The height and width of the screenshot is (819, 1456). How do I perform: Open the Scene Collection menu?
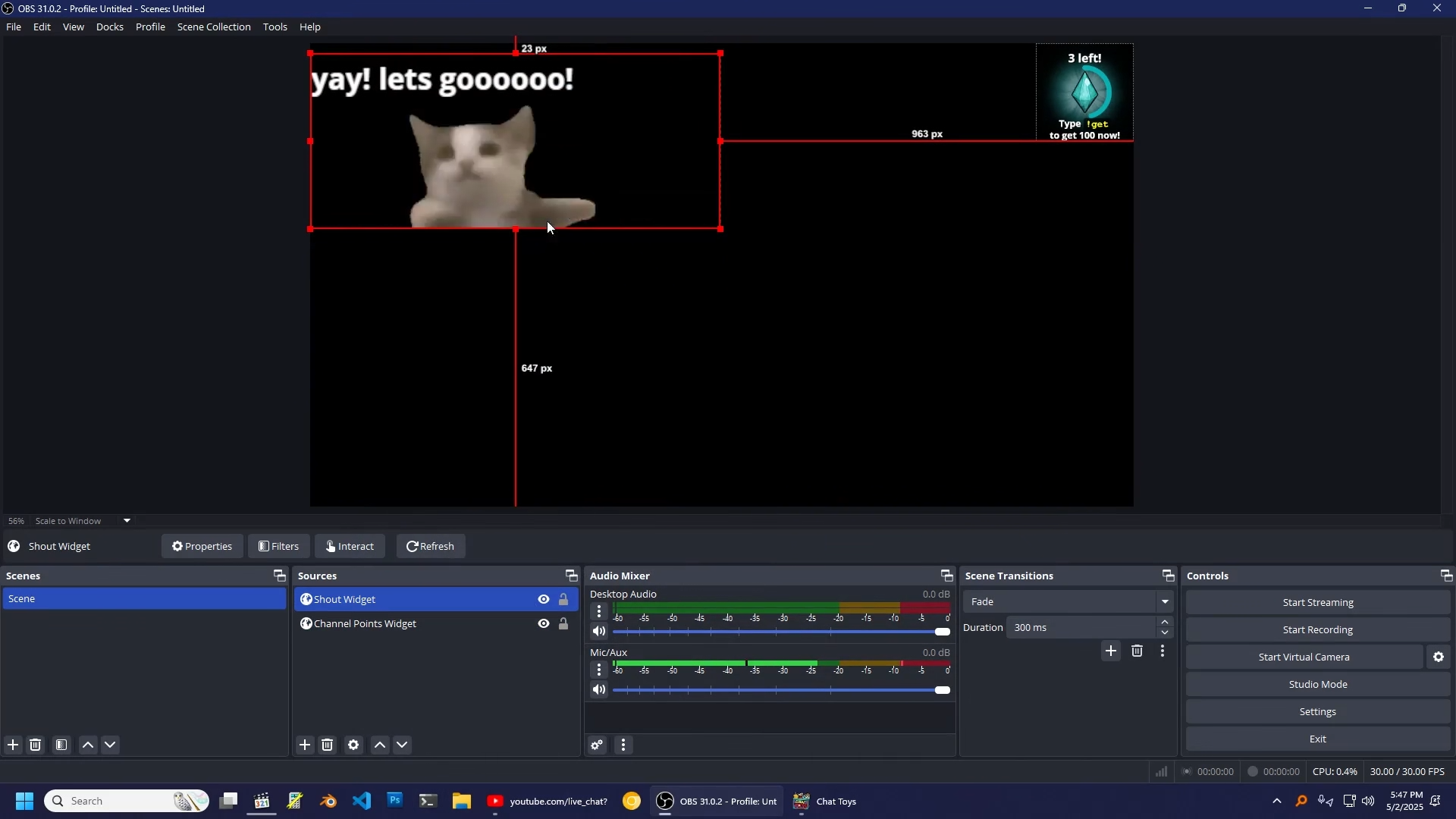coord(214,27)
